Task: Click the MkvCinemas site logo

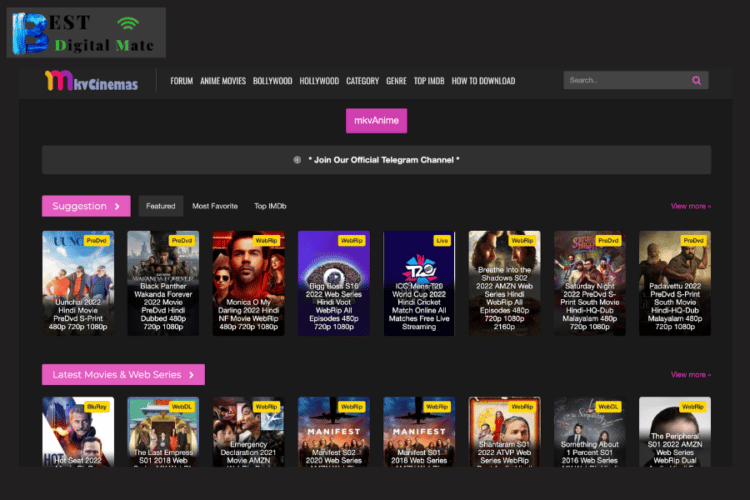Action: [91, 81]
